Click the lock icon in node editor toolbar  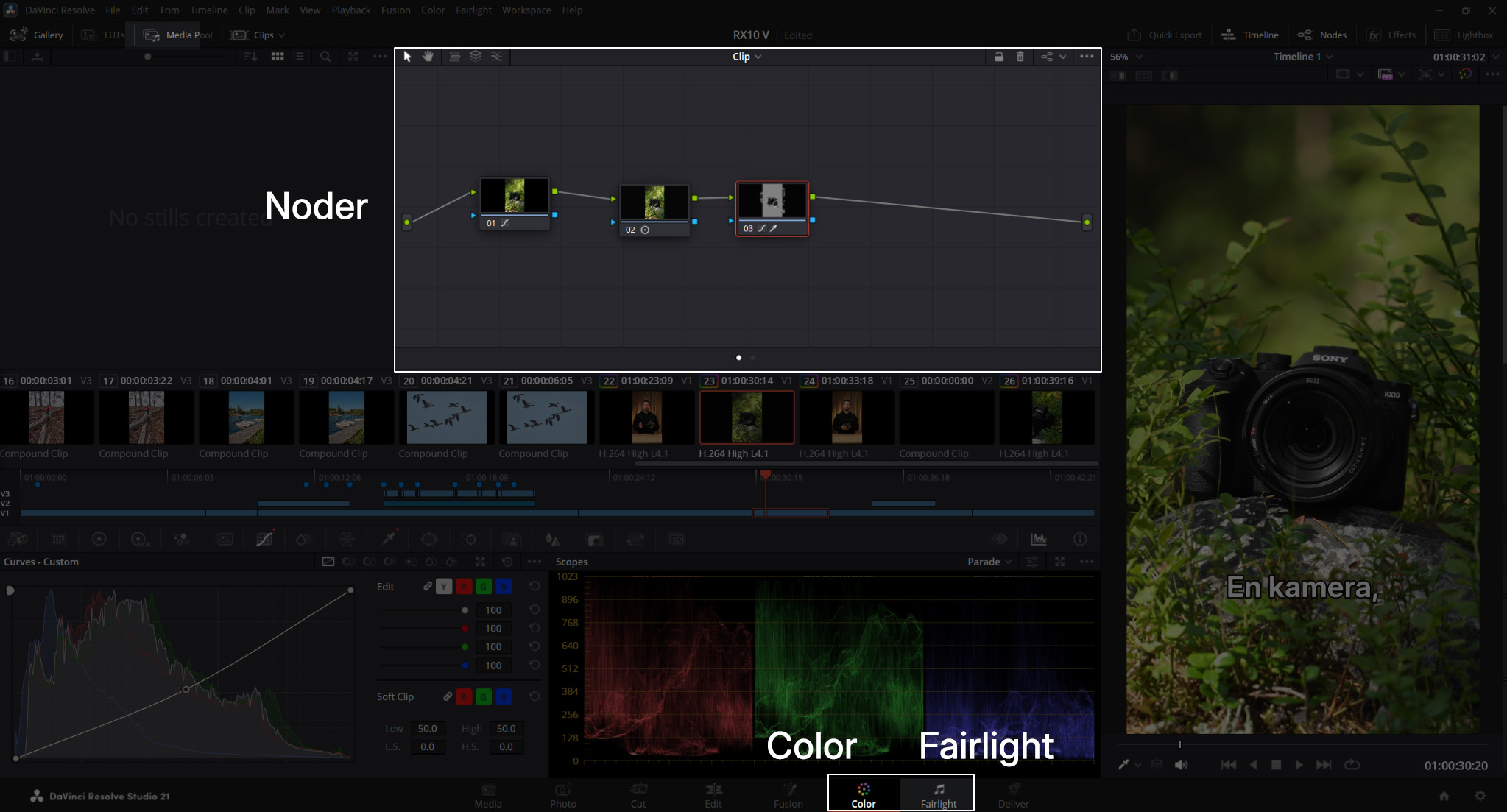click(x=999, y=57)
